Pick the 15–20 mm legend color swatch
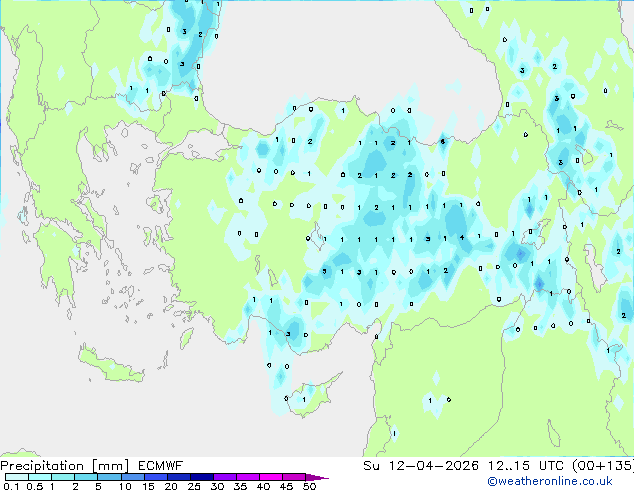 [155, 477]
